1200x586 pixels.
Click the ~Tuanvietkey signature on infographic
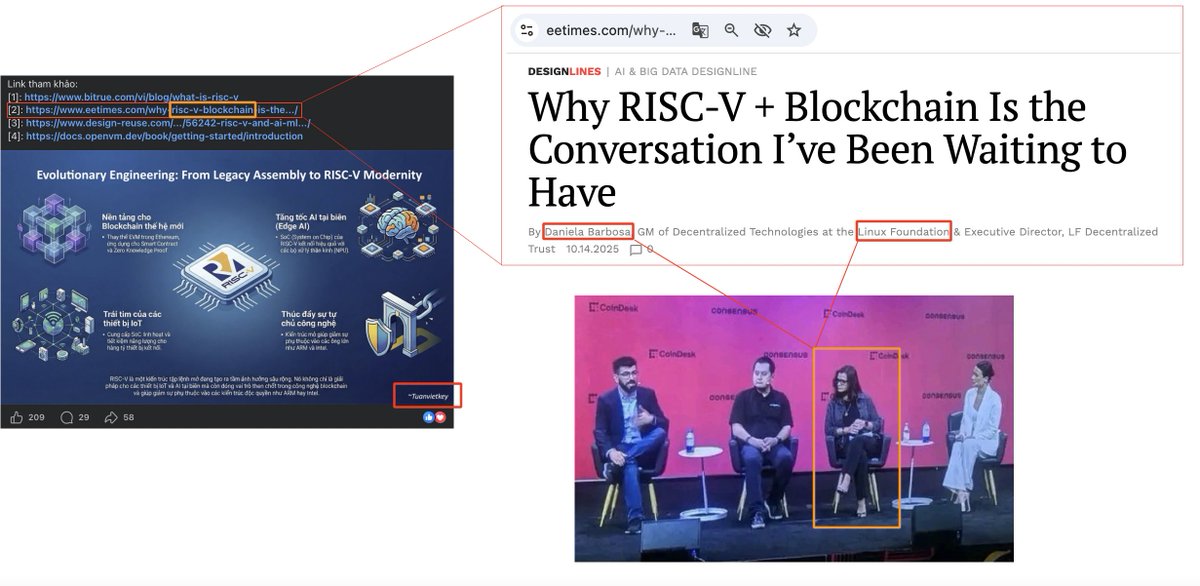pyautogui.click(x=427, y=395)
